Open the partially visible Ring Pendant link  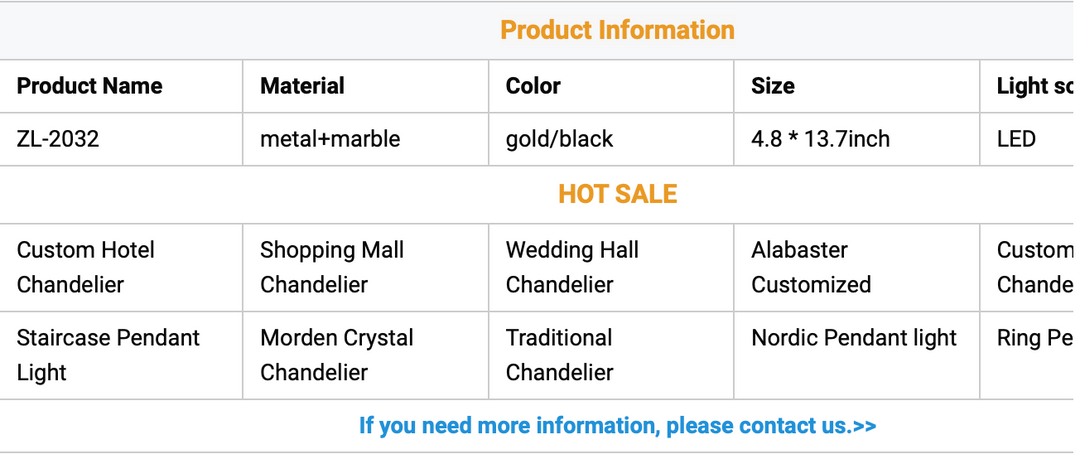point(1035,338)
